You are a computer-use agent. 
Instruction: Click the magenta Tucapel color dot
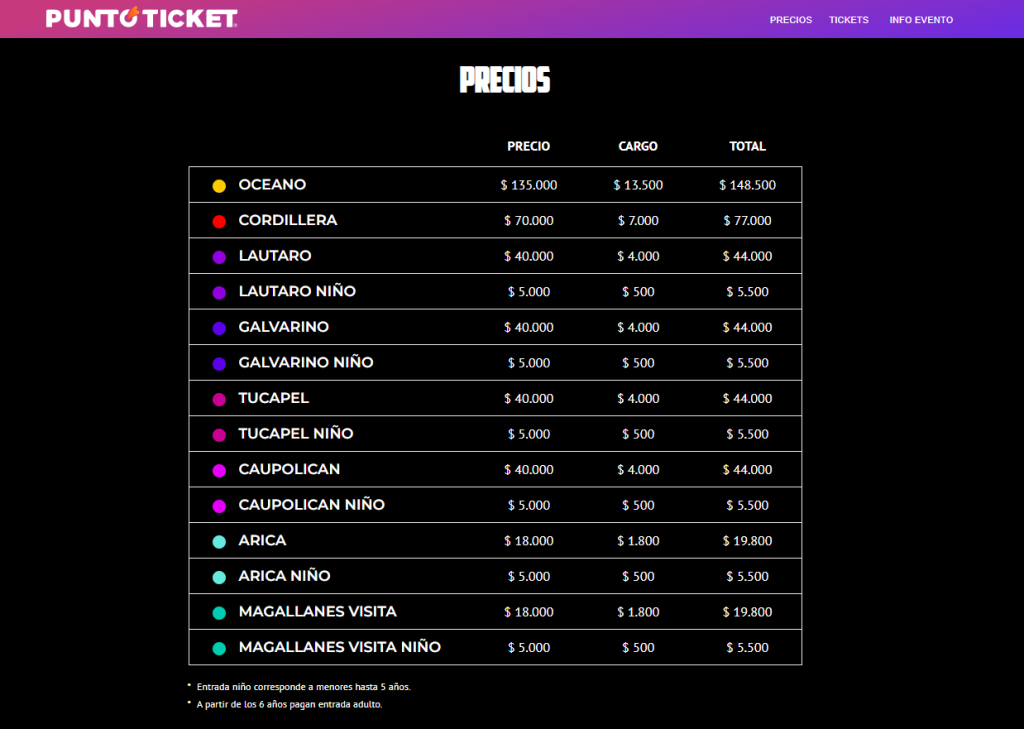click(x=219, y=399)
